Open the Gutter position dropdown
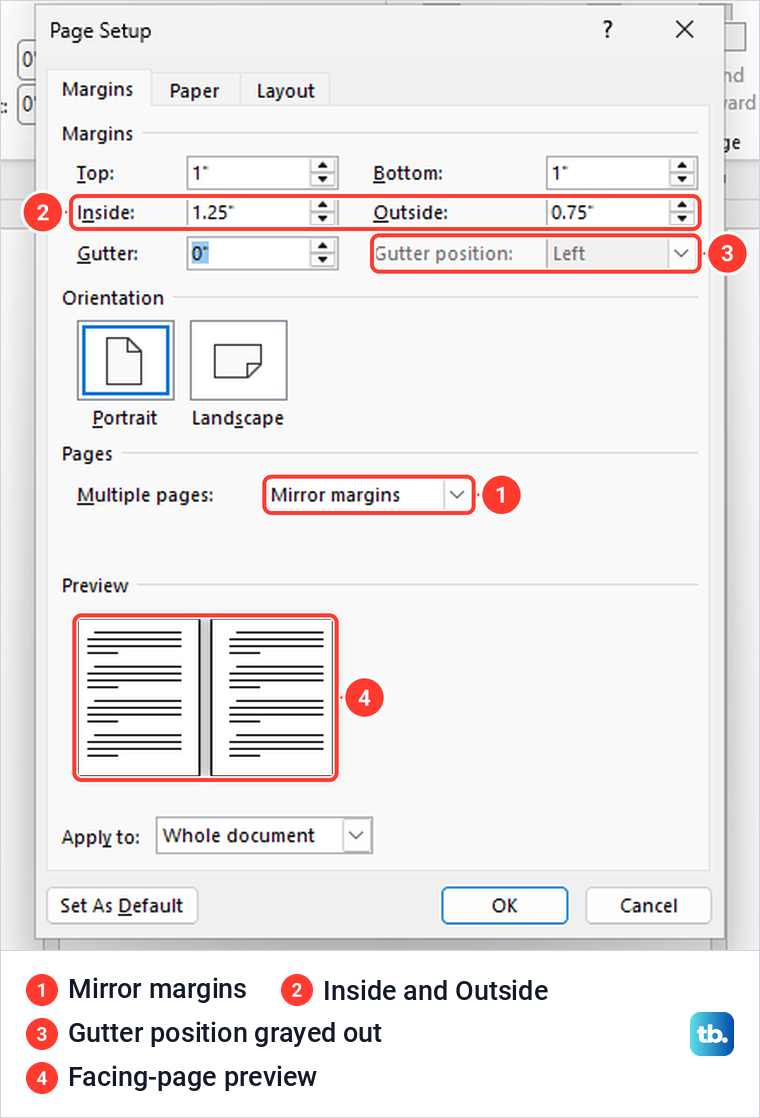 pyautogui.click(x=620, y=253)
